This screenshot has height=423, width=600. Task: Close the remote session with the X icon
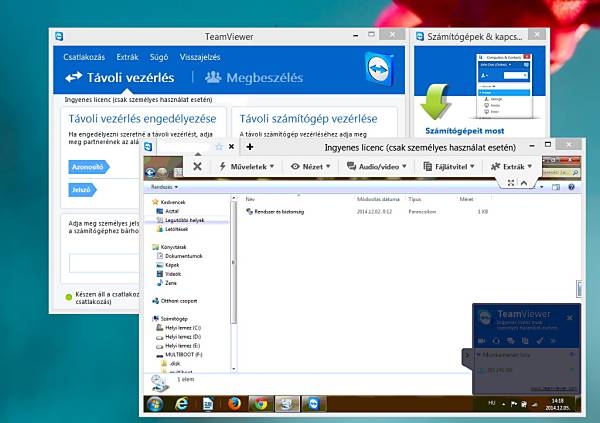tap(198, 166)
